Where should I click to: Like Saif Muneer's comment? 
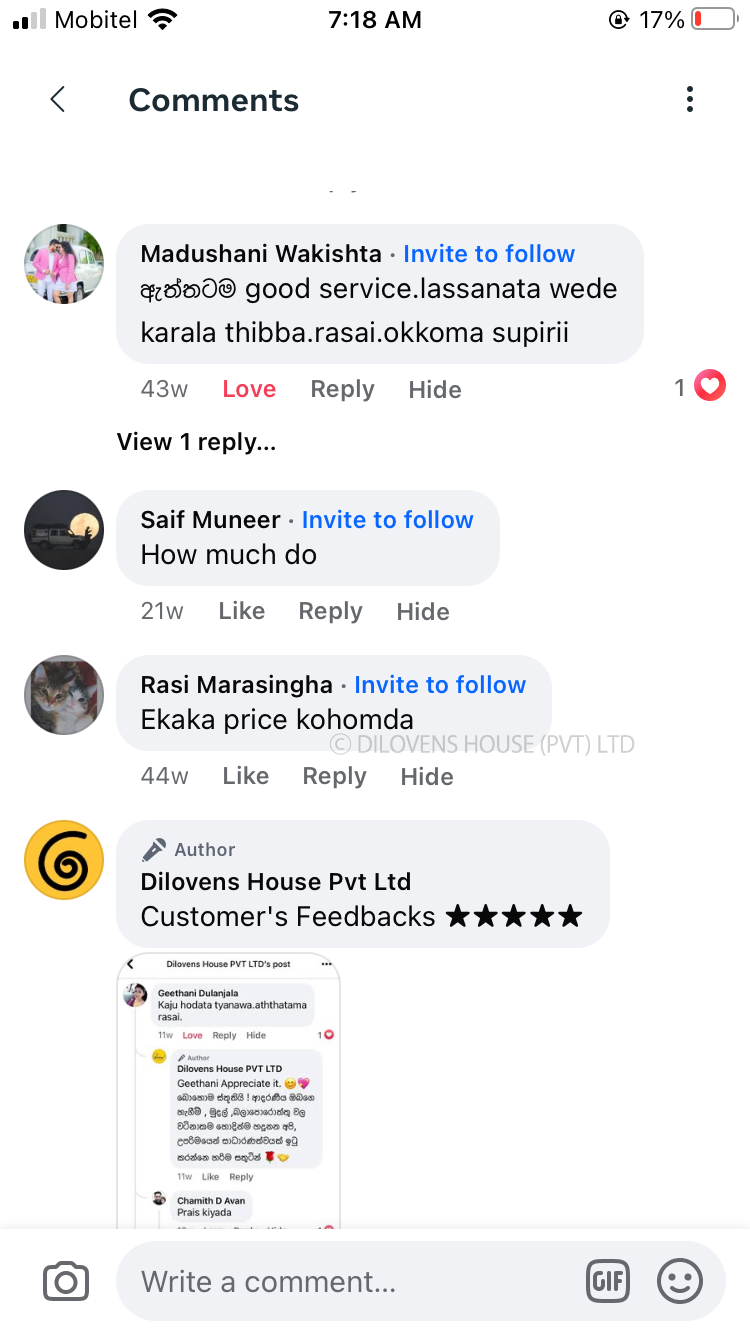[x=242, y=611]
